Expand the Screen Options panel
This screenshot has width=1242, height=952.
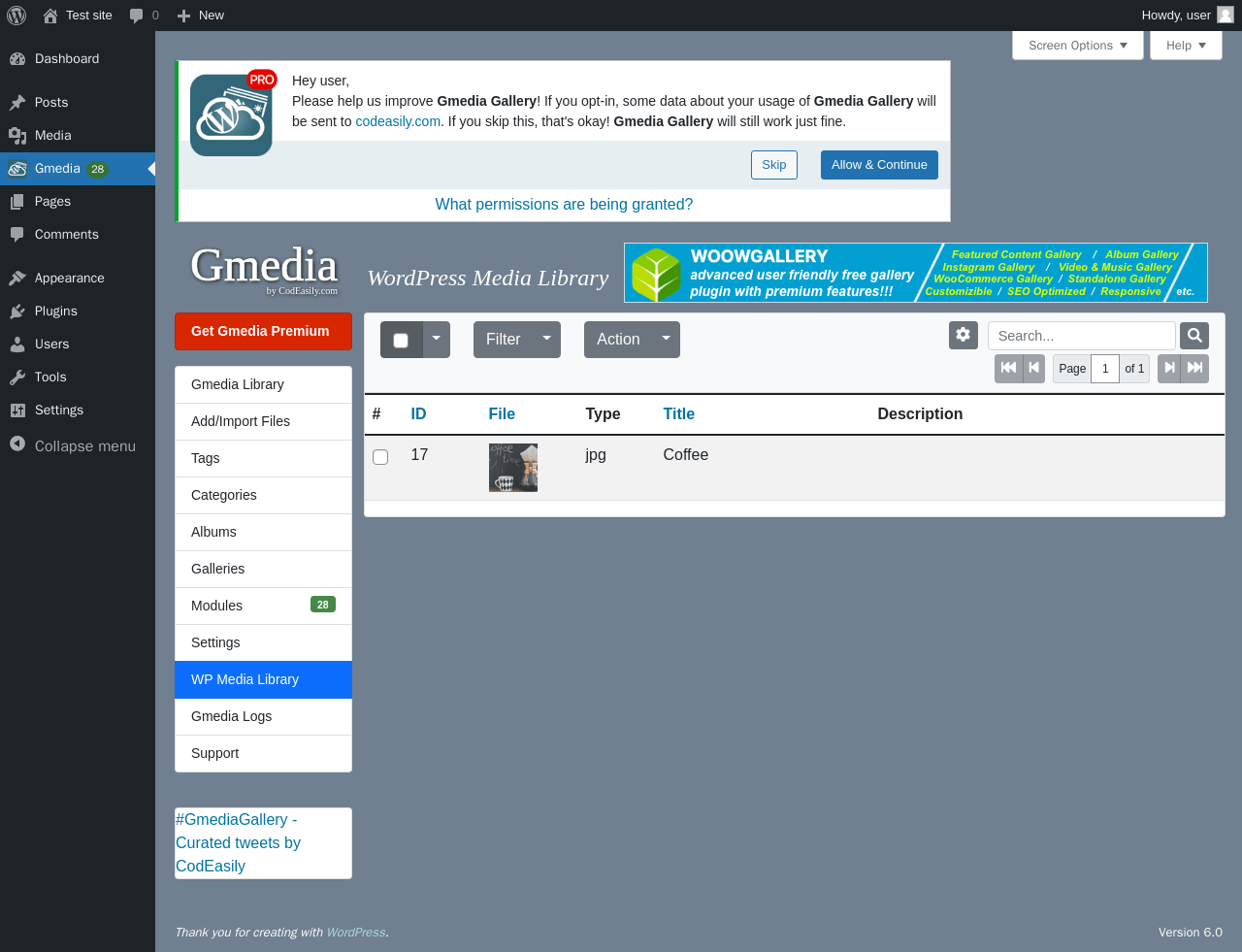(1078, 46)
